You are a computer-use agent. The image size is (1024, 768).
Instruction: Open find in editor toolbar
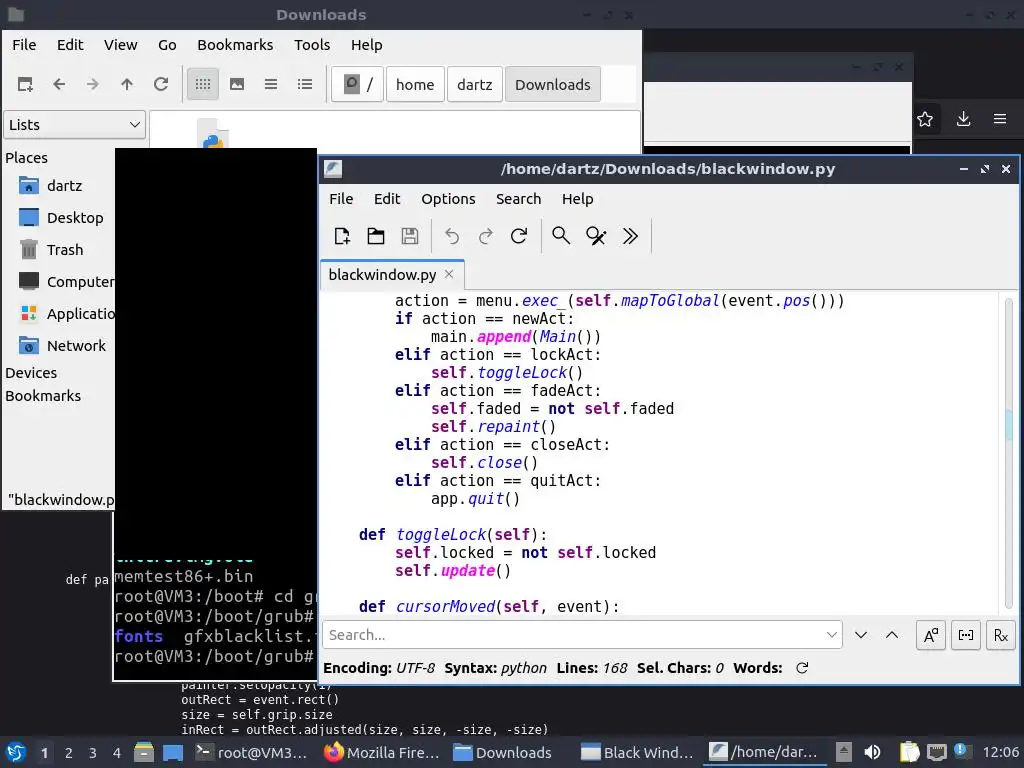[x=561, y=236]
